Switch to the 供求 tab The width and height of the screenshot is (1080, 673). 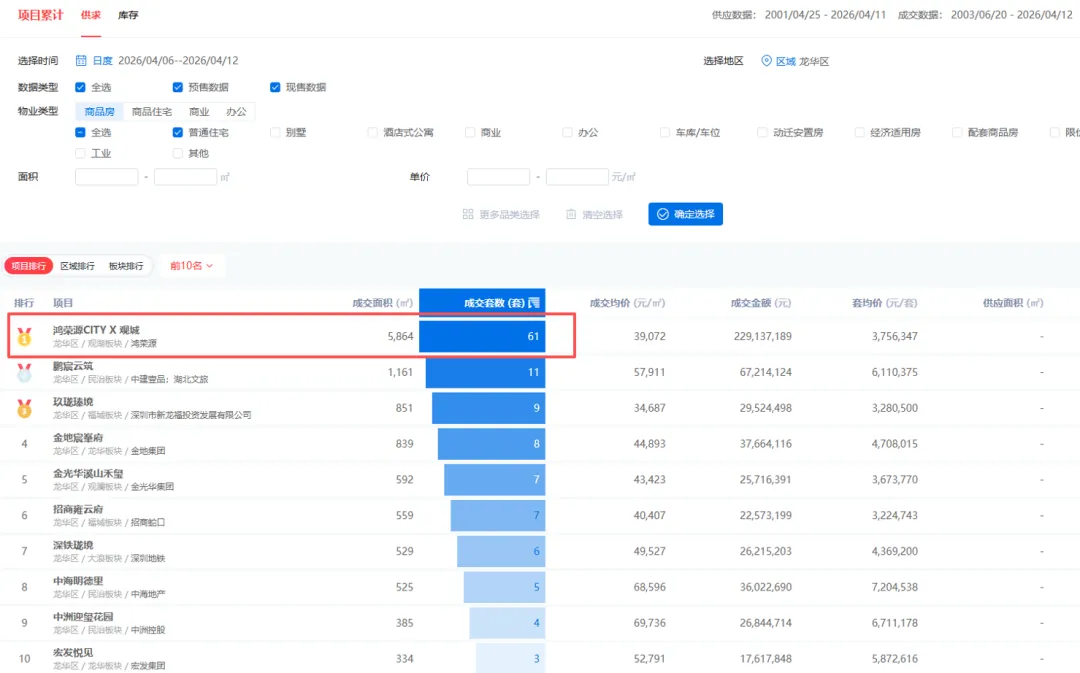pyautogui.click(x=91, y=15)
